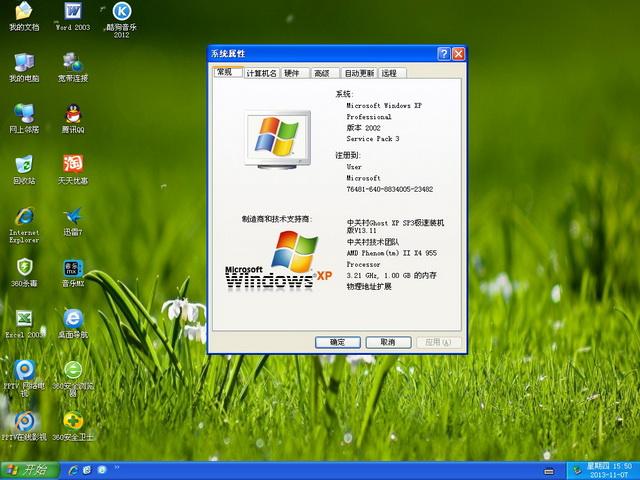Click the monitor image with Windows flag
This screenshot has width=640, height=480.
278,140
